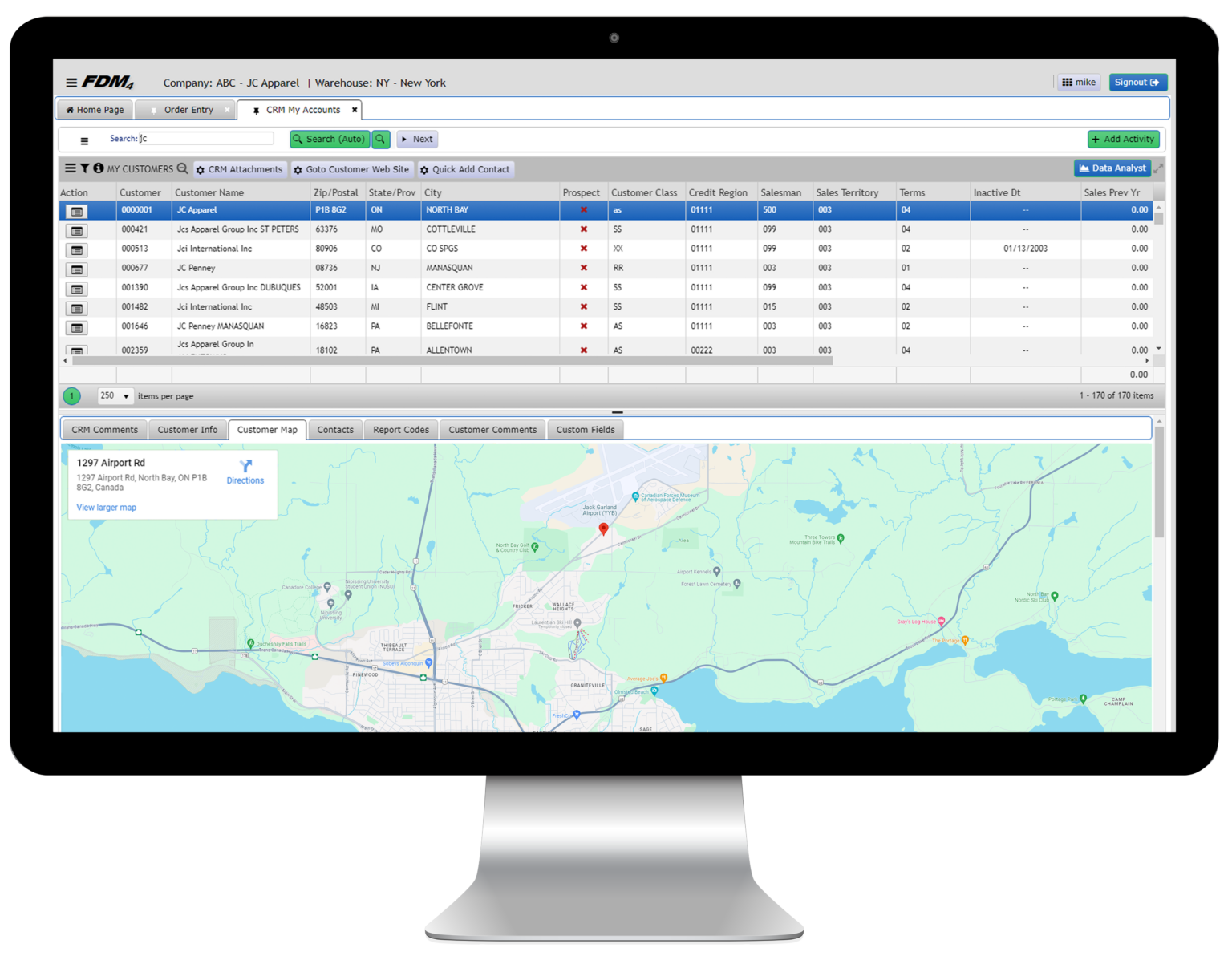Expand the grid with the fullscreen arrows icon

pyautogui.click(x=1158, y=168)
